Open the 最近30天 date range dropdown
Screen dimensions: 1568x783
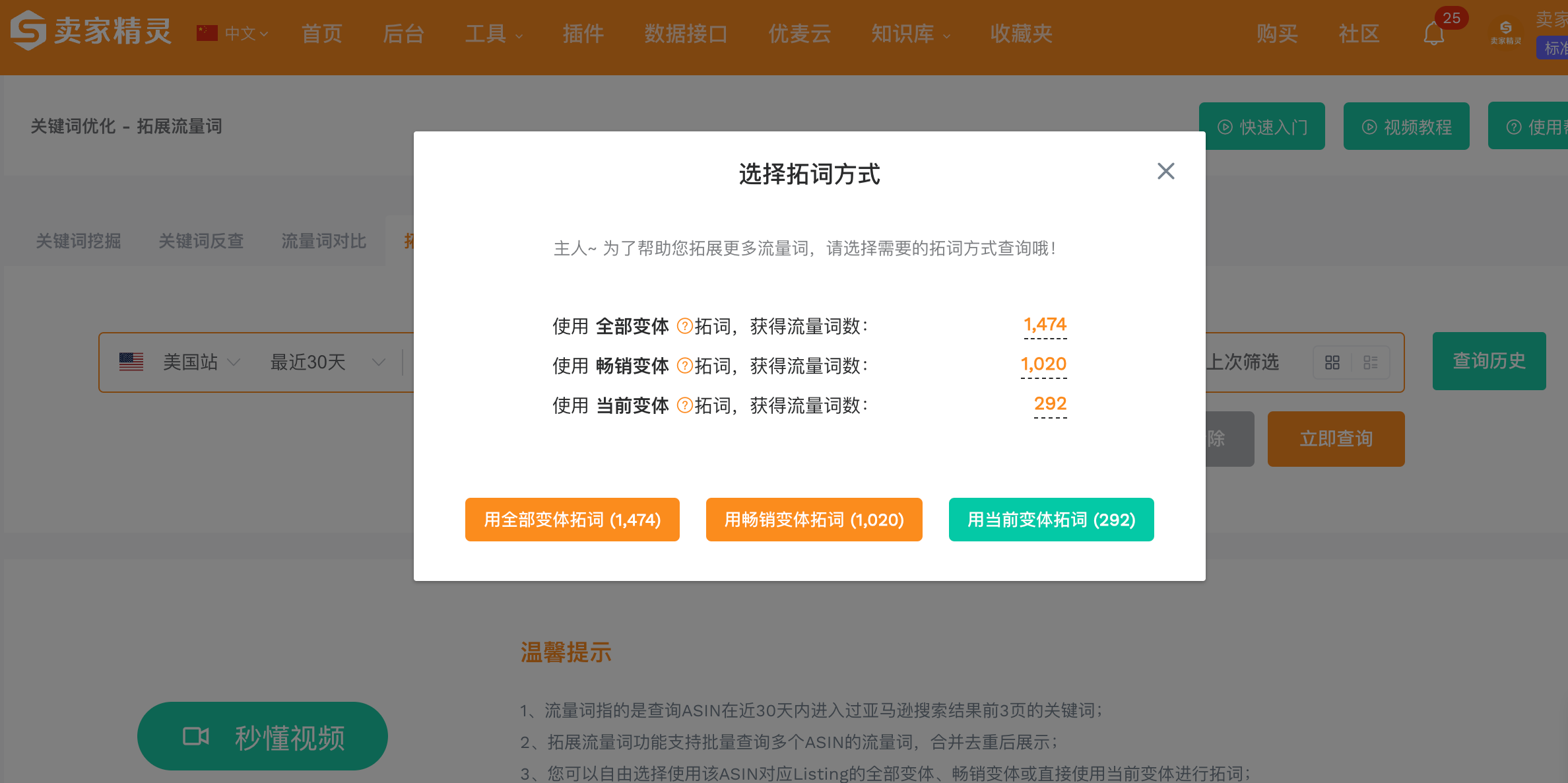pos(327,362)
